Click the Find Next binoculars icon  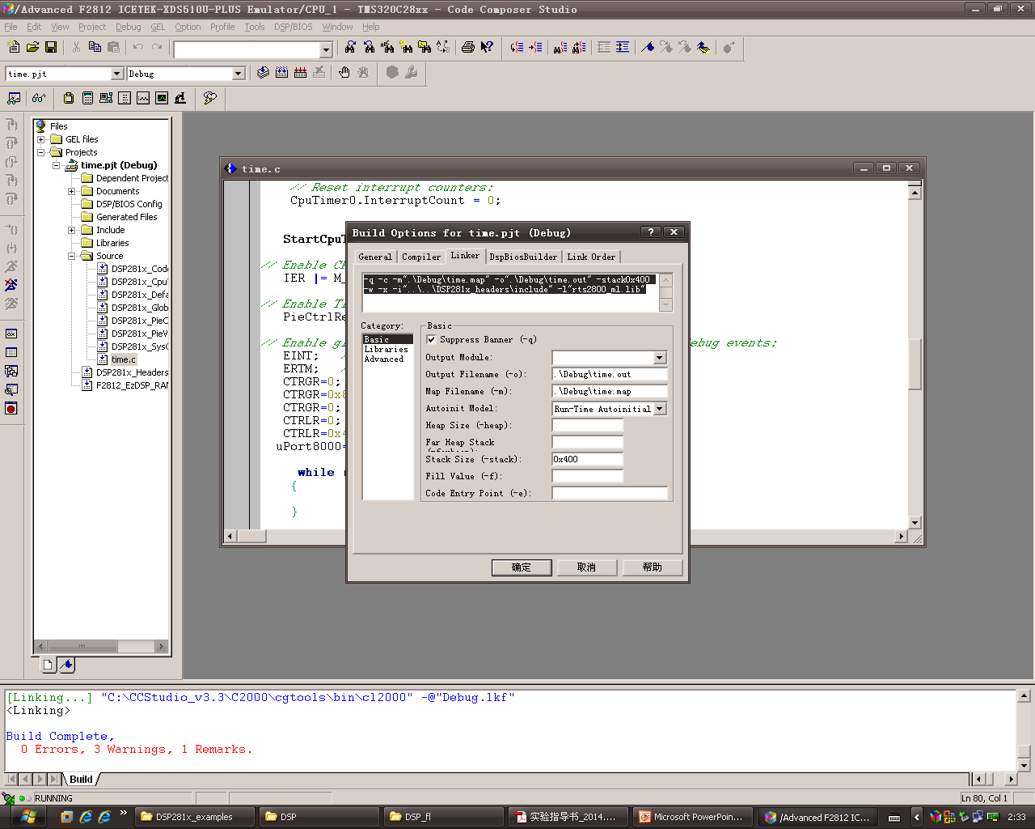(351, 47)
